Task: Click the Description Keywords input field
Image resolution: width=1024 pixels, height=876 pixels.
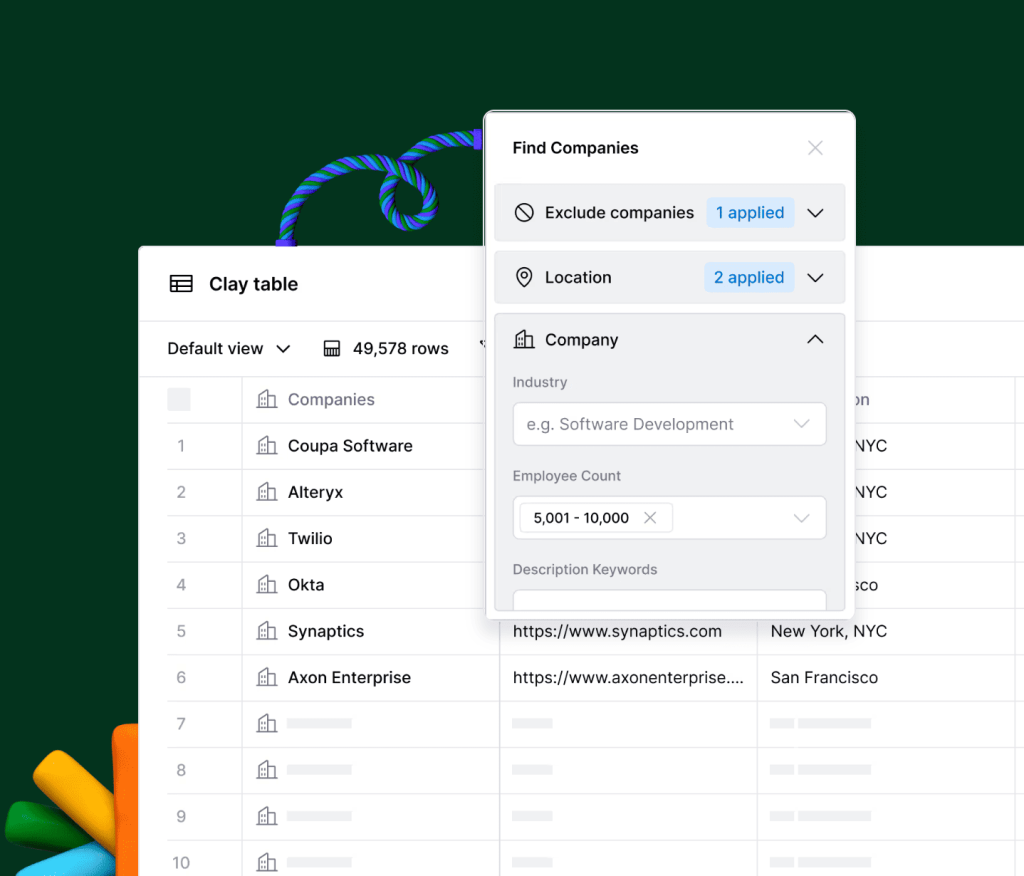Action: 669,600
